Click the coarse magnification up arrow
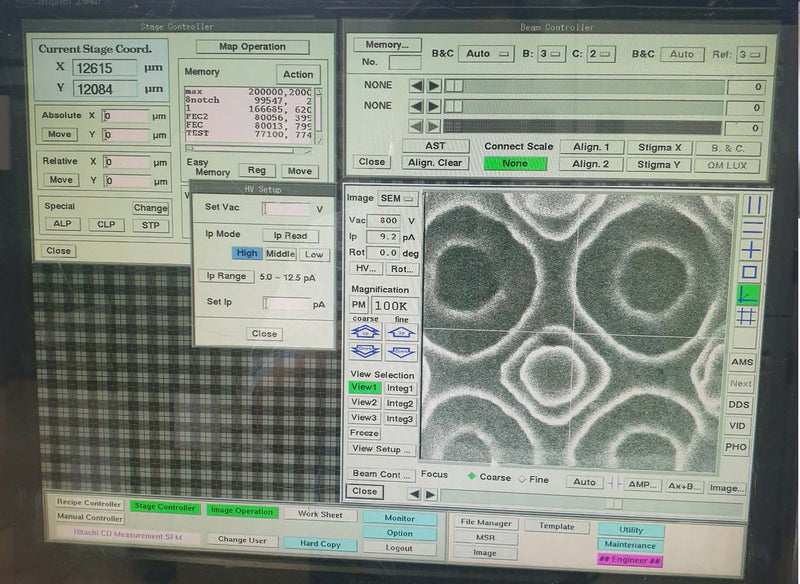This screenshot has height=584, width=800. [366, 333]
